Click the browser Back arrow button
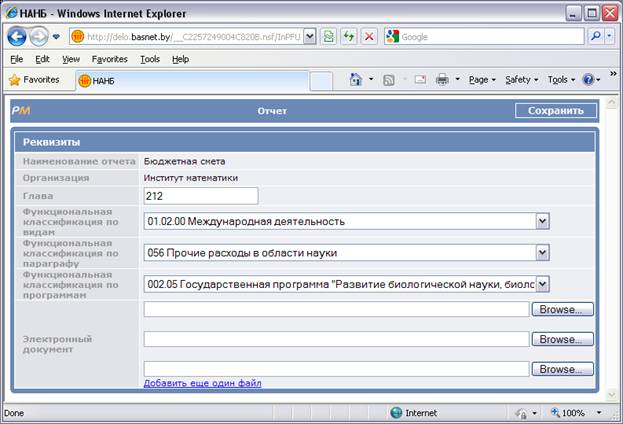Screen dimensions: 623x424 tap(17, 37)
